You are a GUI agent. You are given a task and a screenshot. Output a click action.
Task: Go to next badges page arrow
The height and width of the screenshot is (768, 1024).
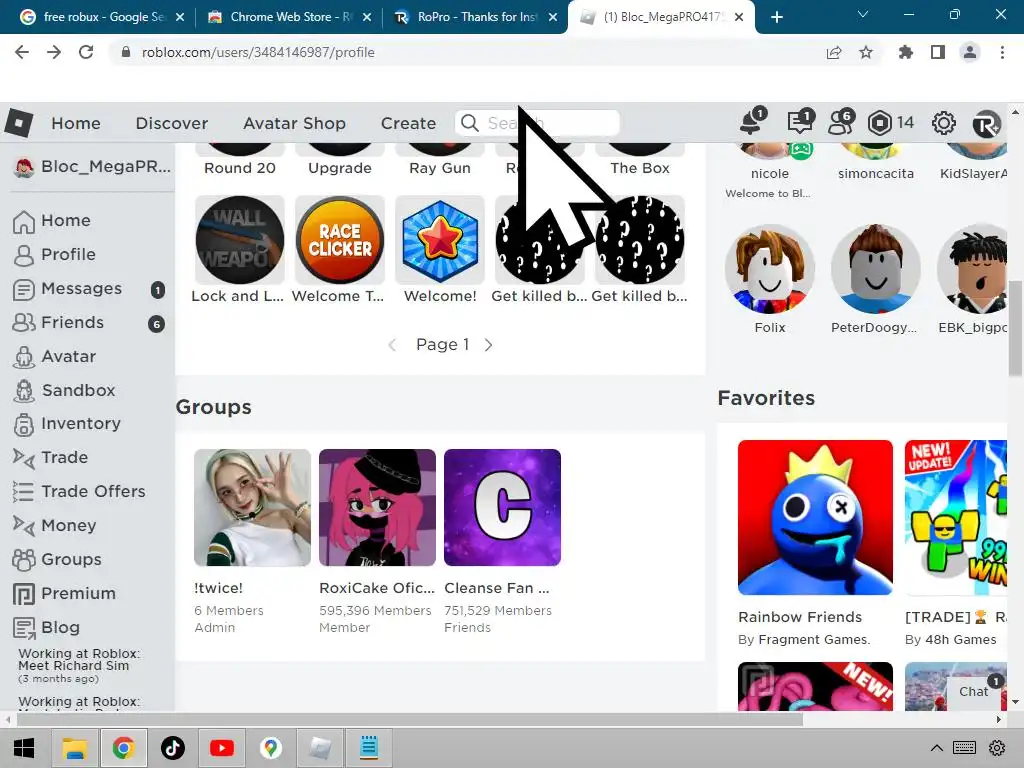click(488, 345)
